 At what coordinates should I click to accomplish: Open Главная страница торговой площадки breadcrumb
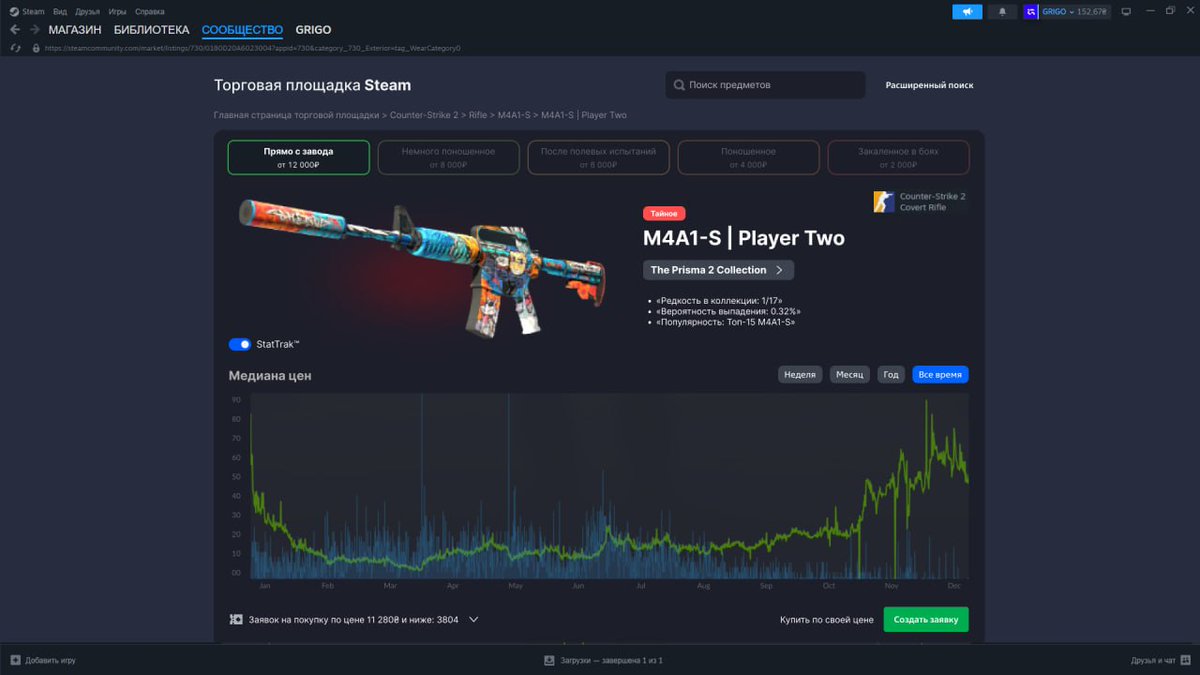point(296,115)
